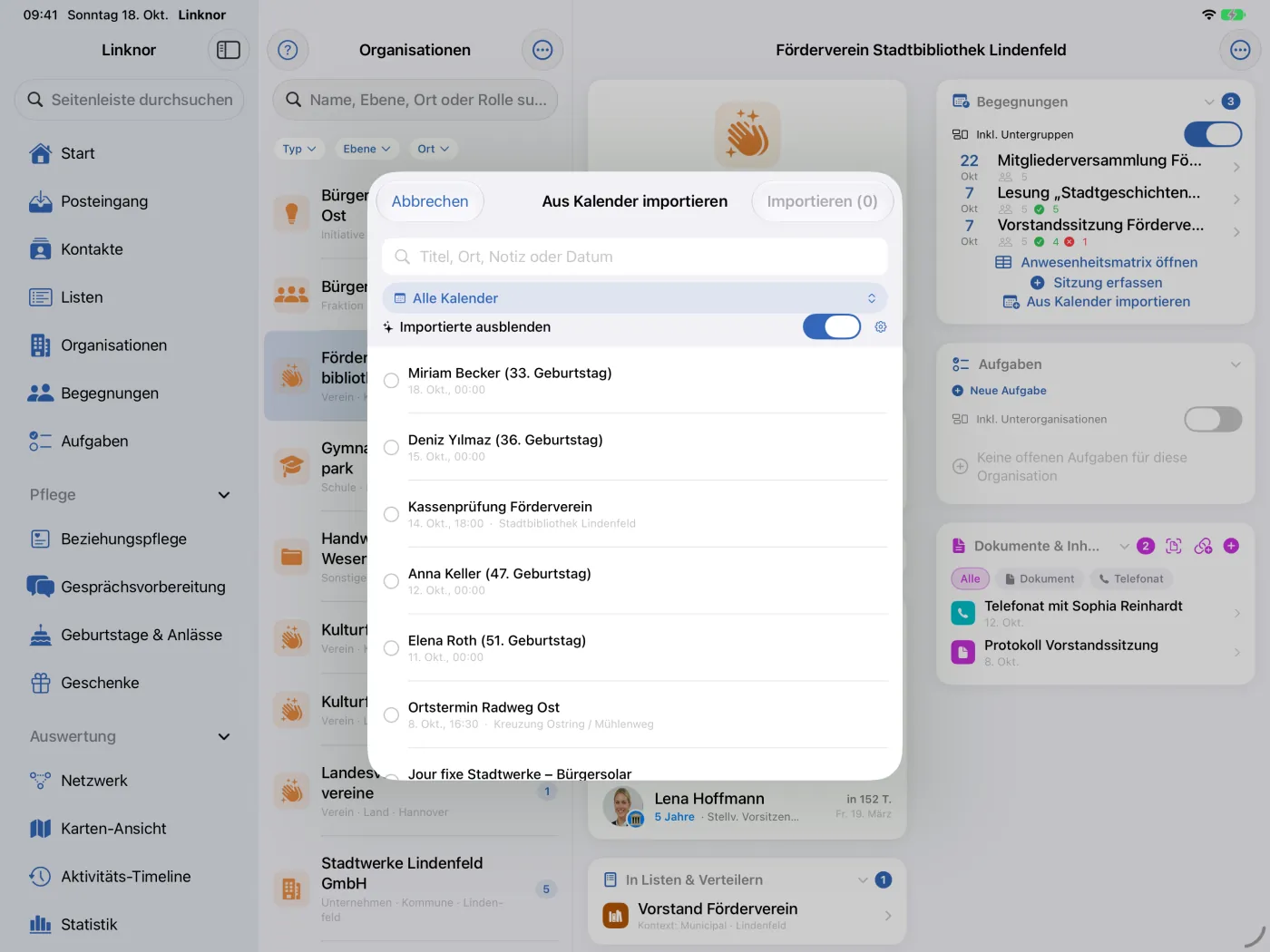Open Geschenke gift icon
Image resolution: width=1270 pixels, height=952 pixels.
point(41,683)
